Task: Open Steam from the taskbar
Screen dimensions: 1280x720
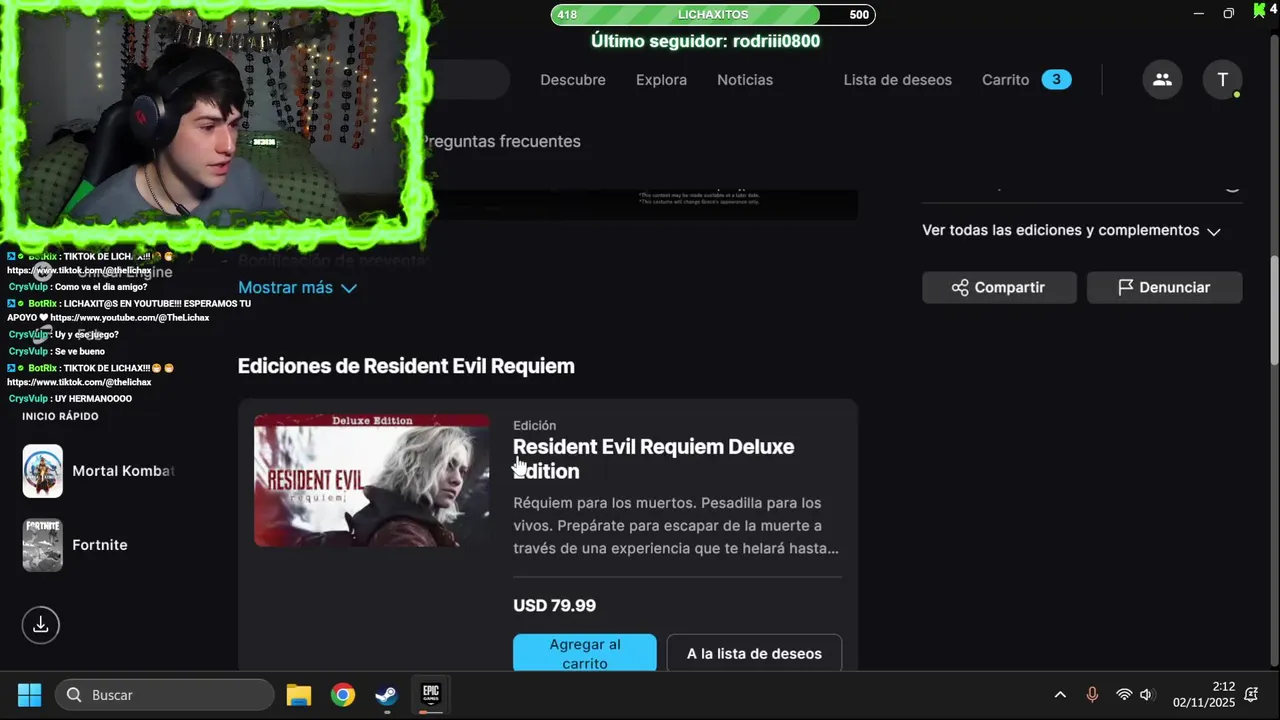Action: 387,695
